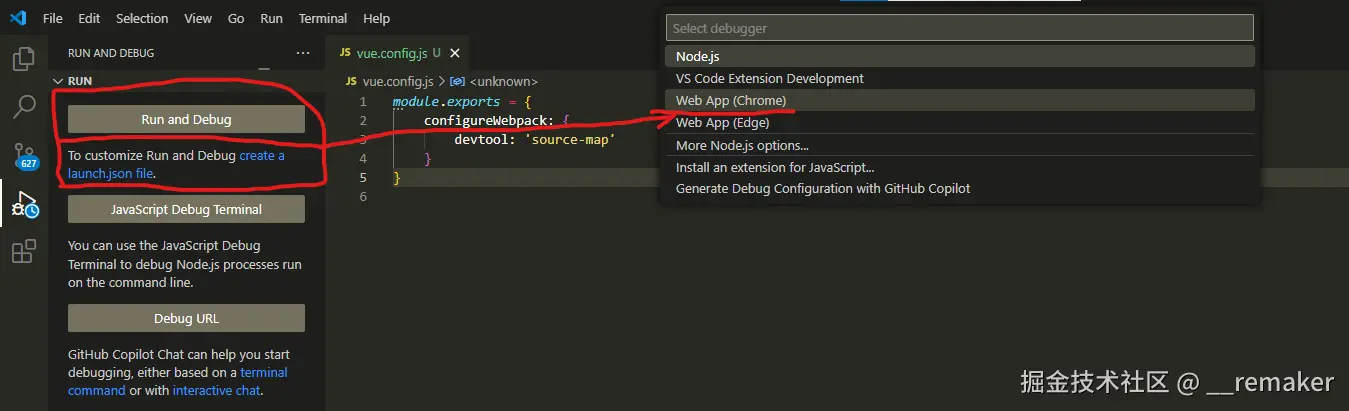This screenshot has height=411, width=1349.
Task: Open the Search view icon
Action: (x=23, y=107)
